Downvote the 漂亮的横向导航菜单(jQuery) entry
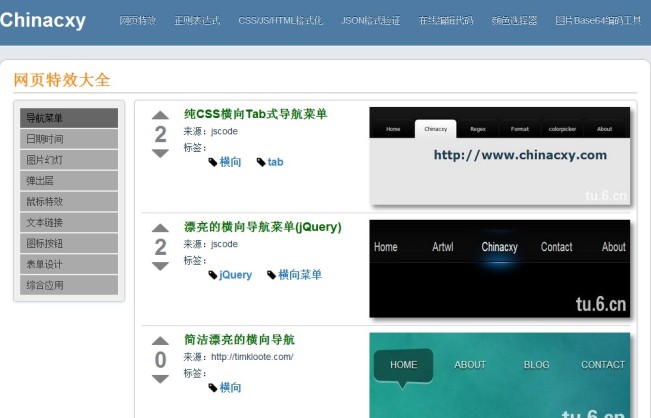Viewport: 651px width, 418px height. click(x=160, y=266)
